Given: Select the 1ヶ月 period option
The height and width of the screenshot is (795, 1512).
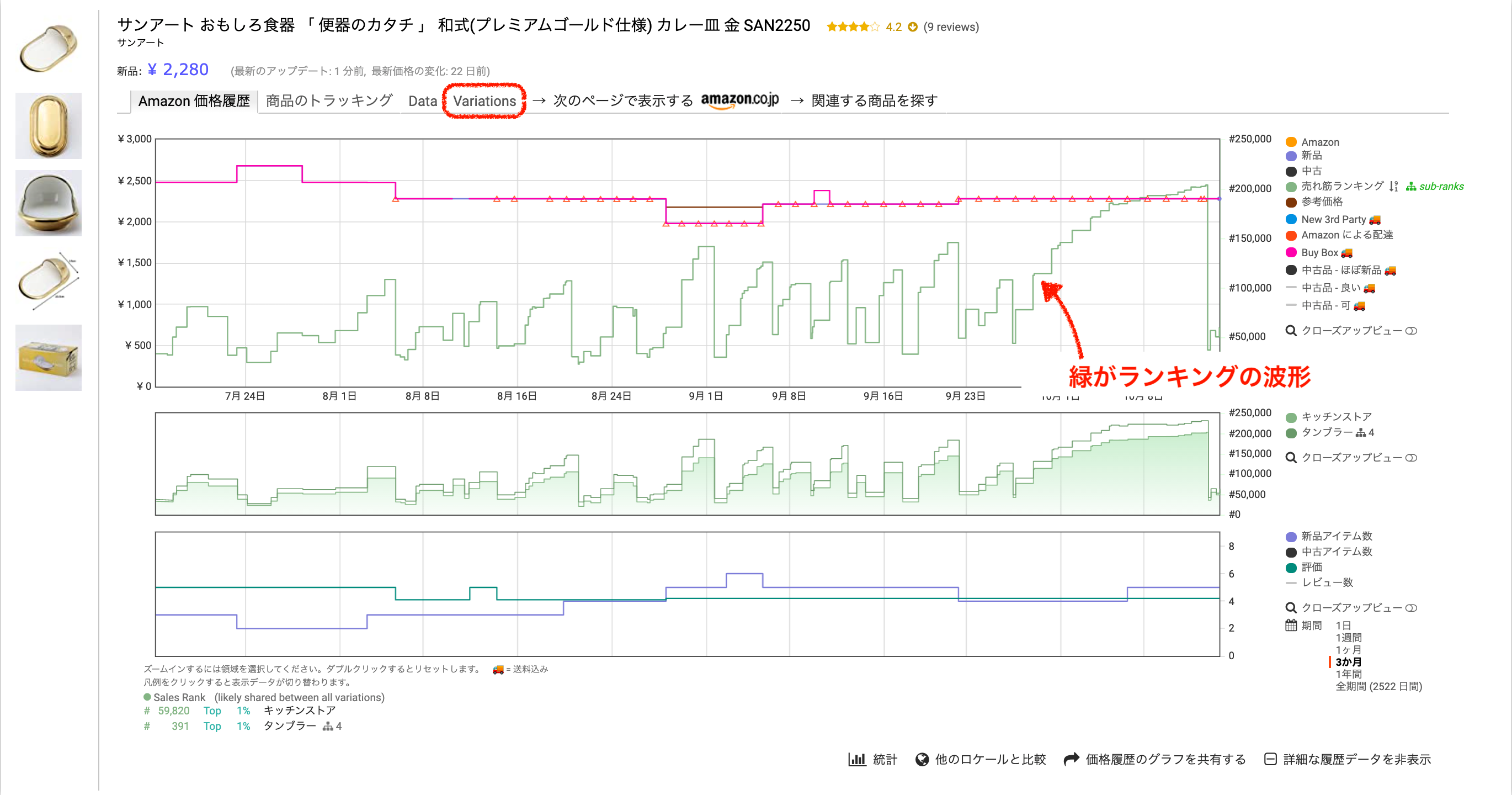Looking at the screenshot, I should 1348,650.
